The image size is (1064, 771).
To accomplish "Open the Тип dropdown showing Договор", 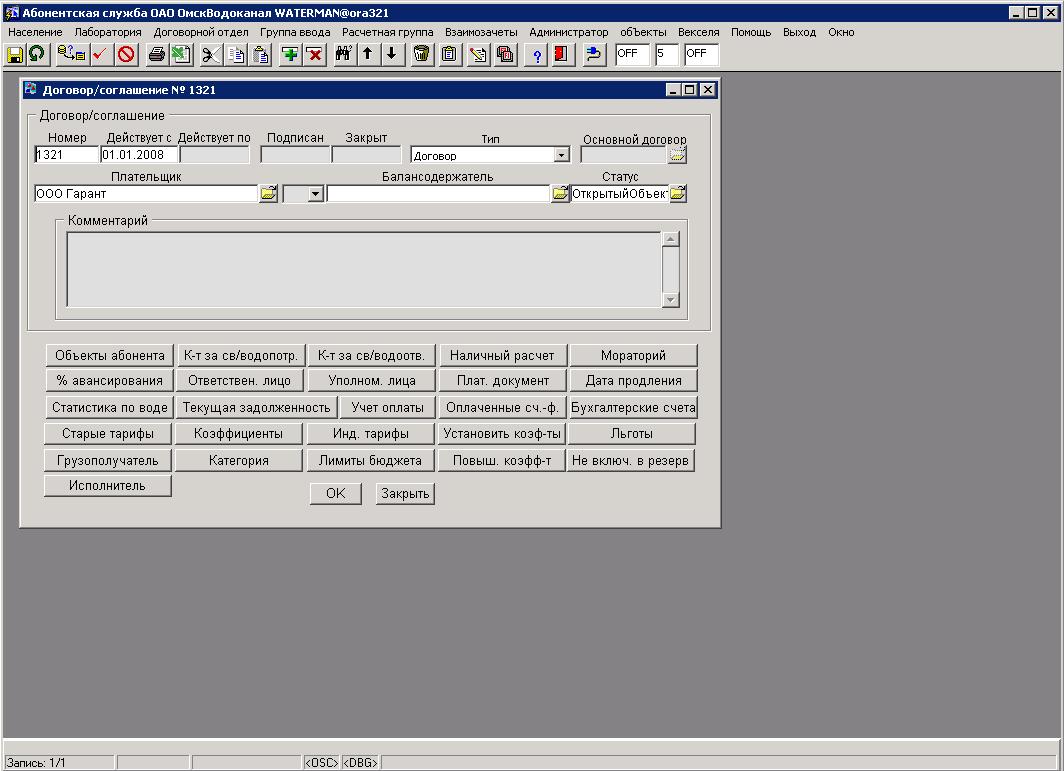I will (x=561, y=155).
